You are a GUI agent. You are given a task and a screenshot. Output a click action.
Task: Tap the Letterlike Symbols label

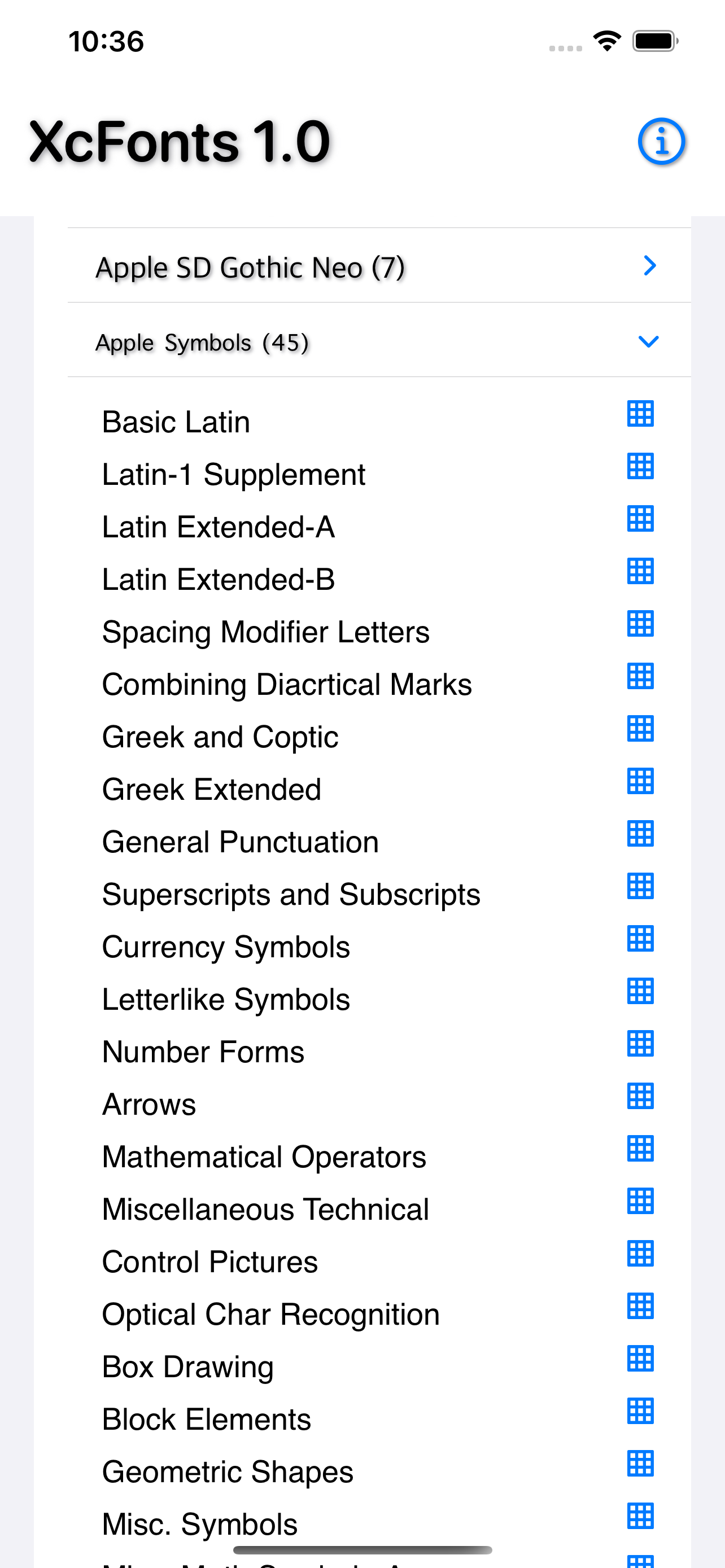point(226,1000)
